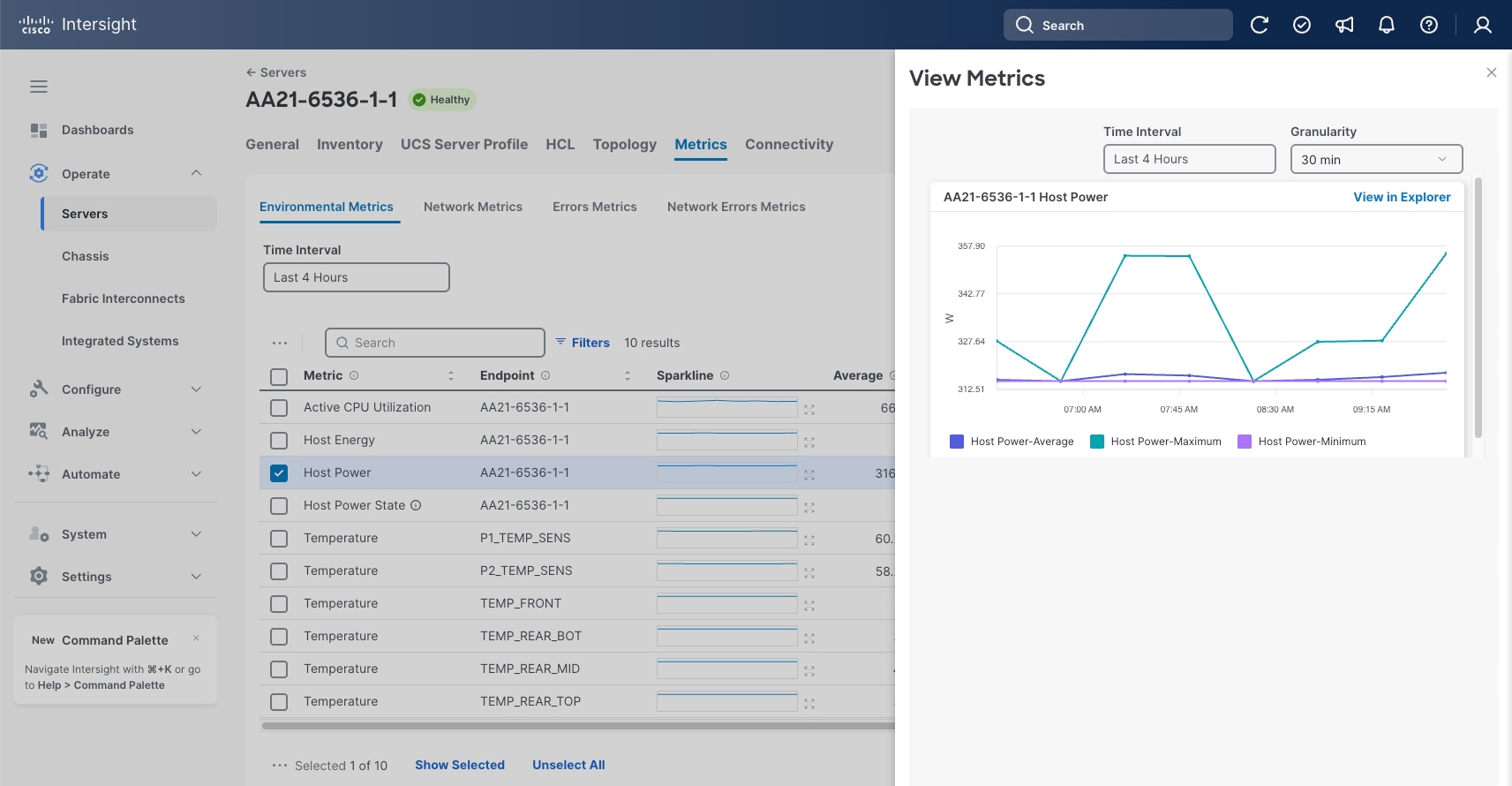Click the Unselect All button
1512x786 pixels.
point(568,765)
